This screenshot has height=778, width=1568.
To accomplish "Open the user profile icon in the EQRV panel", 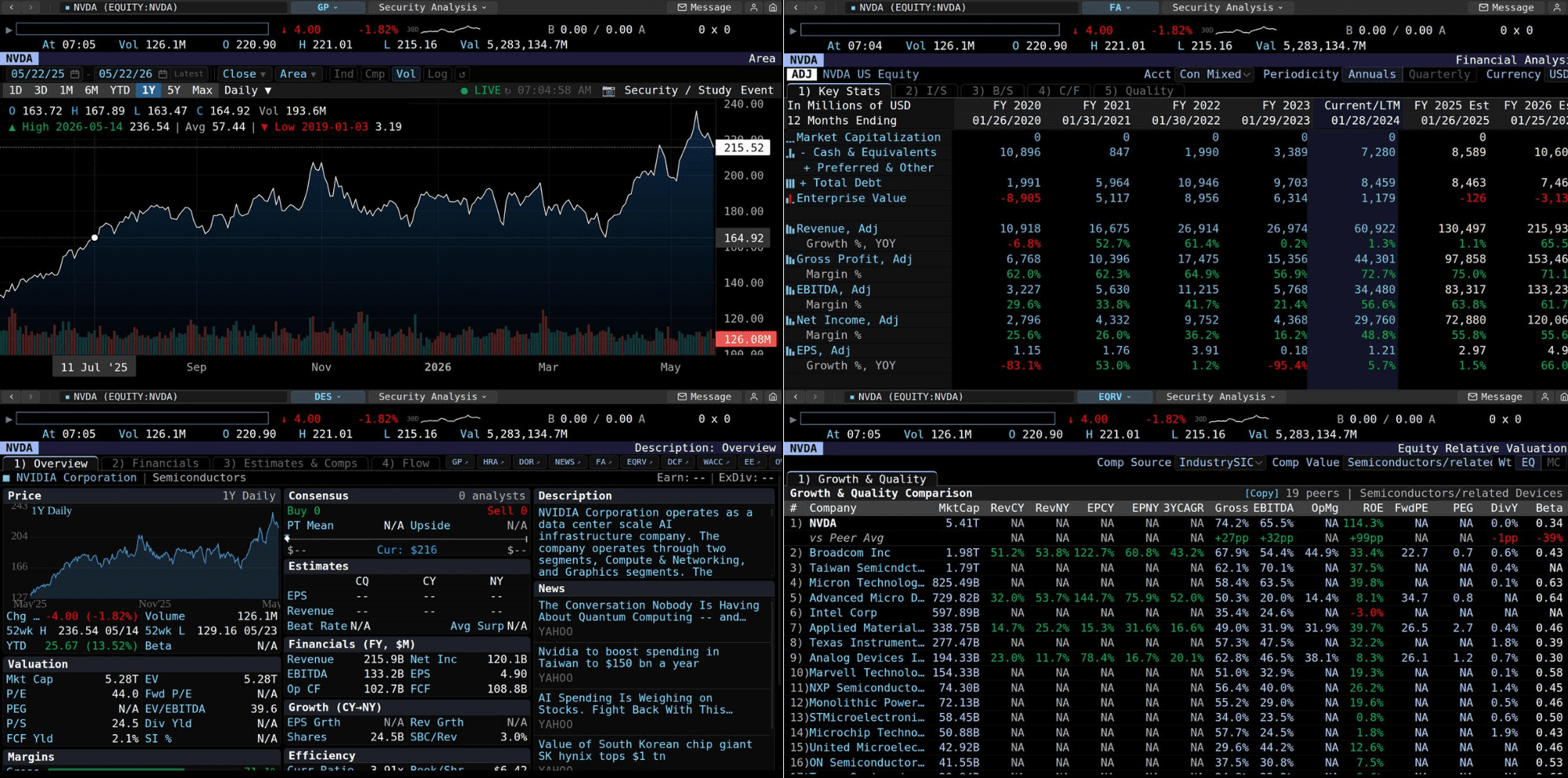I will click(x=1544, y=397).
